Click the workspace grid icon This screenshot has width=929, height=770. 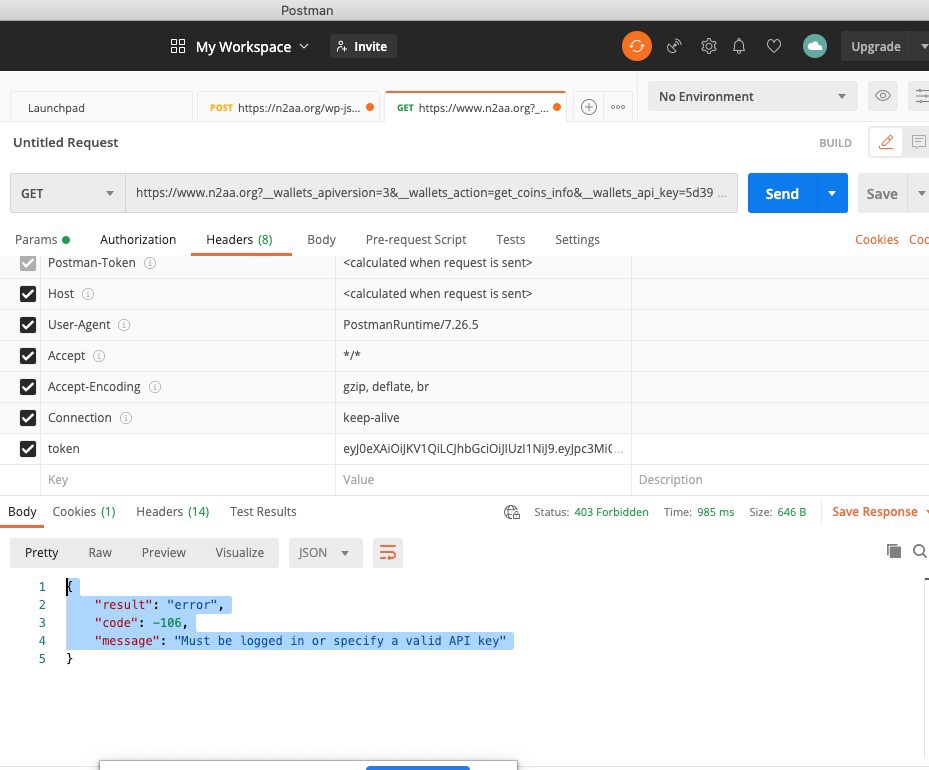click(178, 46)
